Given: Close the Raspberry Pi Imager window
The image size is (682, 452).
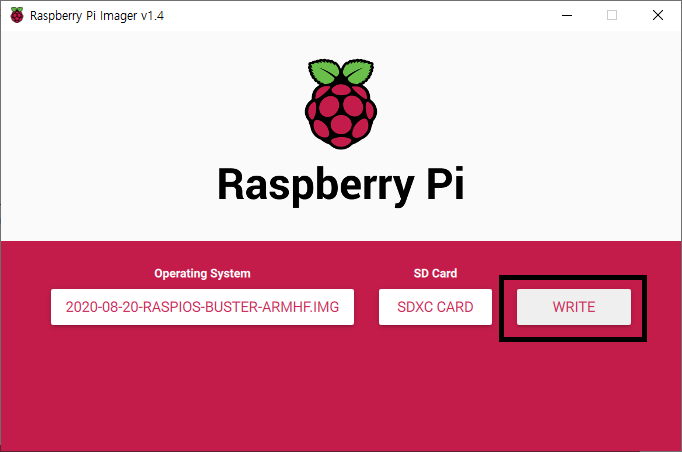Looking at the screenshot, I should 658,15.
